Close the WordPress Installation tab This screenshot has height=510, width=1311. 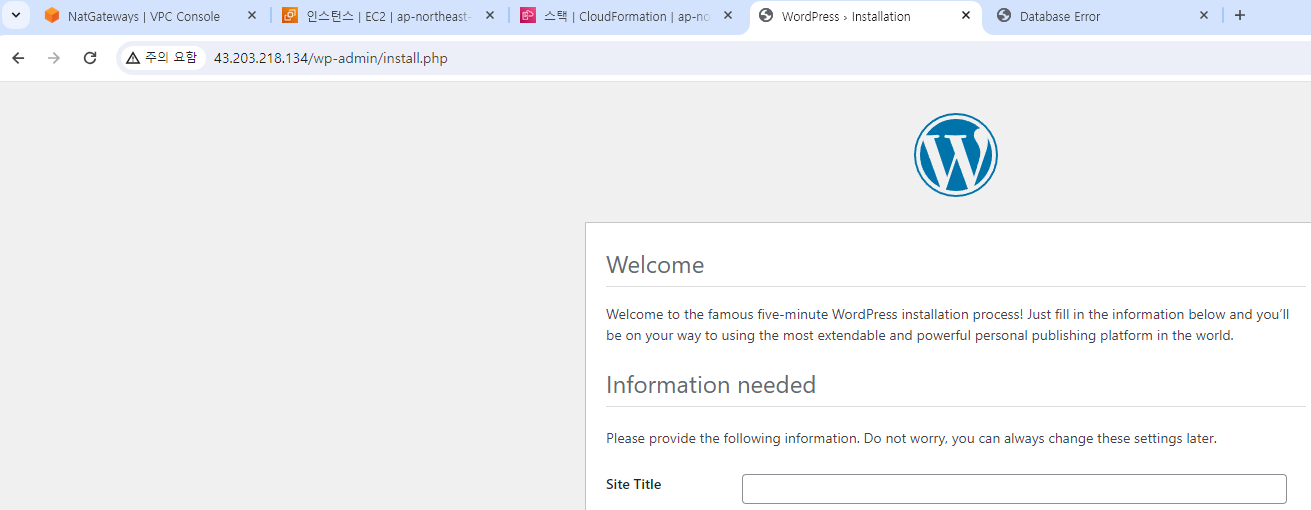click(x=965, y=16)
